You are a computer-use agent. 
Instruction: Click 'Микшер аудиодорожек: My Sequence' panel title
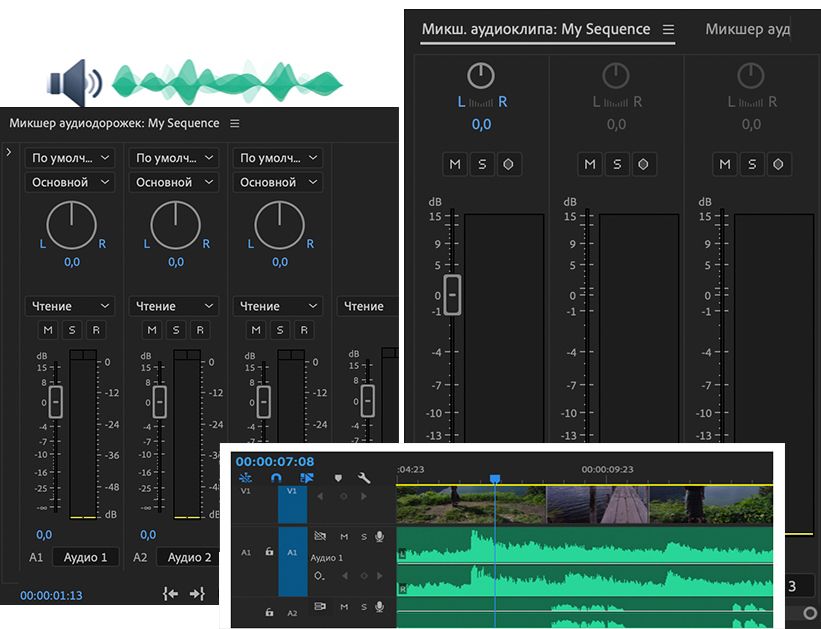[114, 123]
